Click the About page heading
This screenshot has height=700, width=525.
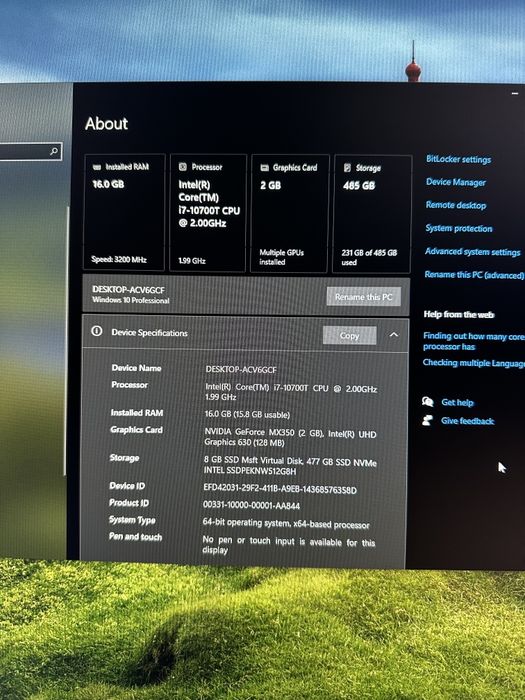[106, 124]
